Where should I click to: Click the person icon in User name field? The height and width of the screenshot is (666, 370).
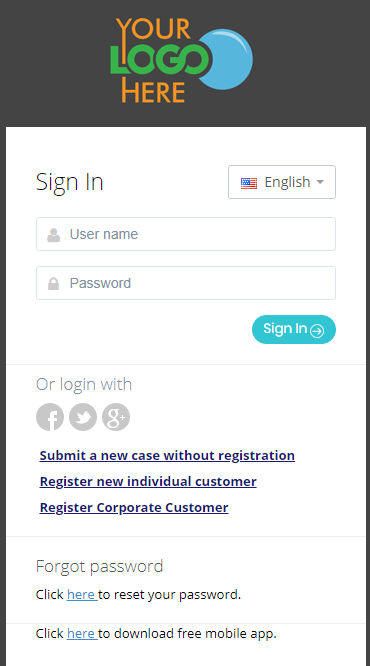(x=54, y=235)
